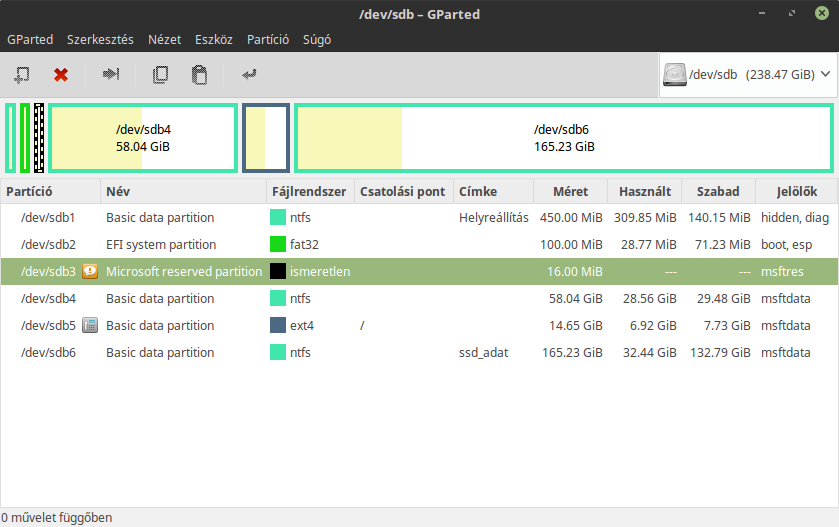The height and width of the screenshot is (527, 839).
Task: Open the Nézet menu
Action: 164,40
